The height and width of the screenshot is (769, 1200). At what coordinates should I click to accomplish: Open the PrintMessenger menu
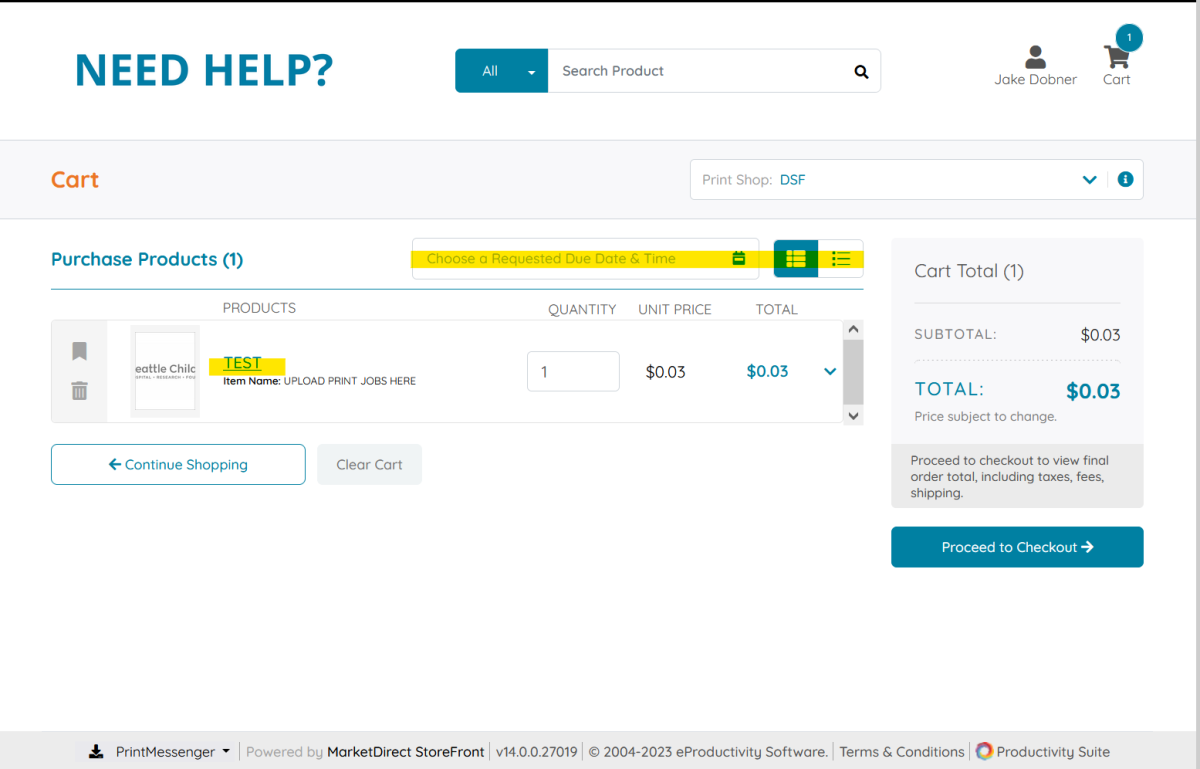click(x=160, y=751)
